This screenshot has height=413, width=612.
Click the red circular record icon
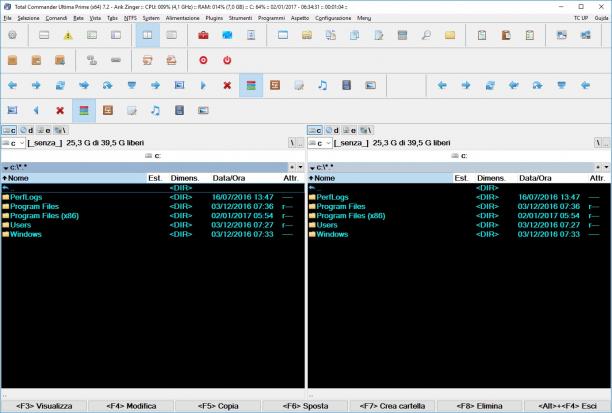pos(203,60)
